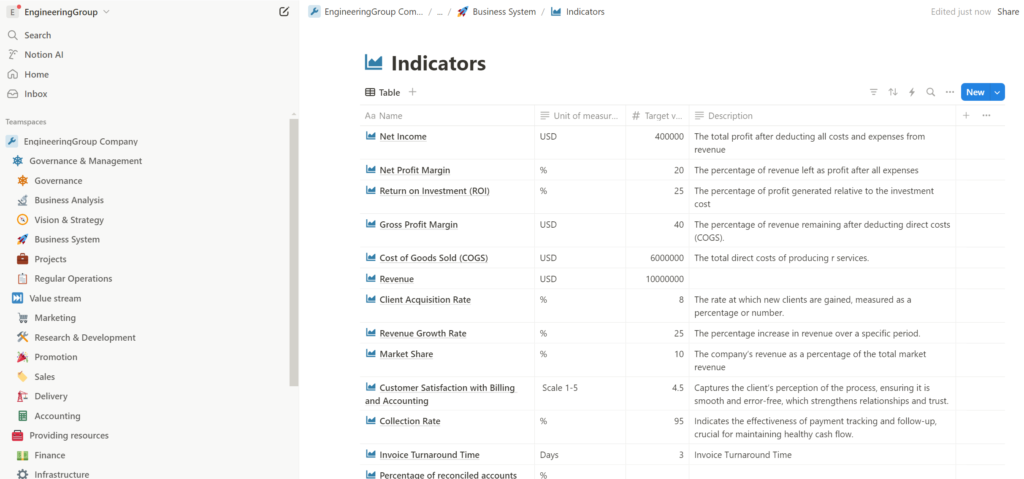The image size is (1024, 479).
Task: Open table options three-dot icon
Action: coord(949,92)
